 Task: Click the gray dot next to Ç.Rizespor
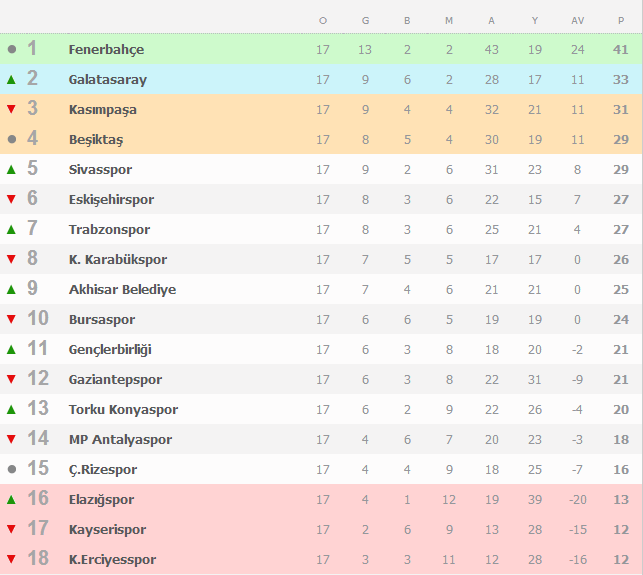click(x=12, y=469)
